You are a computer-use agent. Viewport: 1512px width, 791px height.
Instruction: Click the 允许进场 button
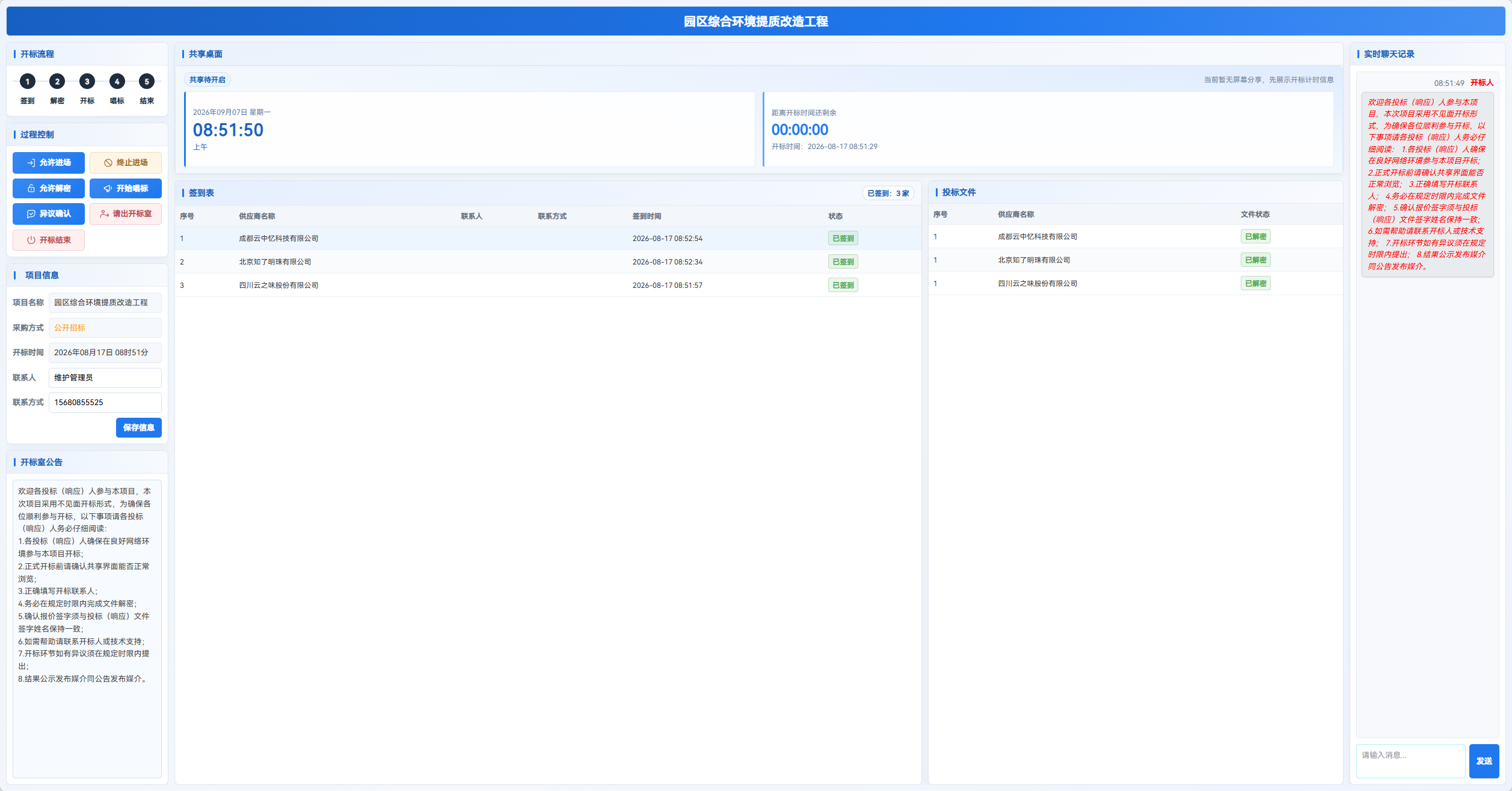tap(49, 163)
